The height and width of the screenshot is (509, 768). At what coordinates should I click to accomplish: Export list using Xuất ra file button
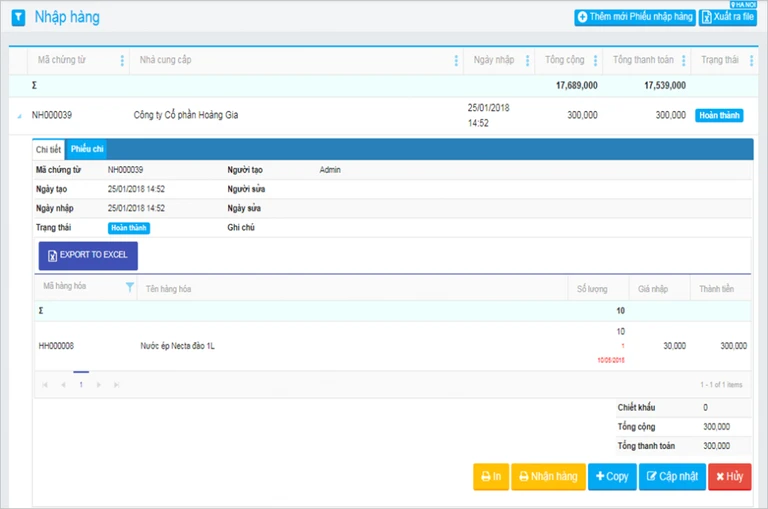coord(728,17)
